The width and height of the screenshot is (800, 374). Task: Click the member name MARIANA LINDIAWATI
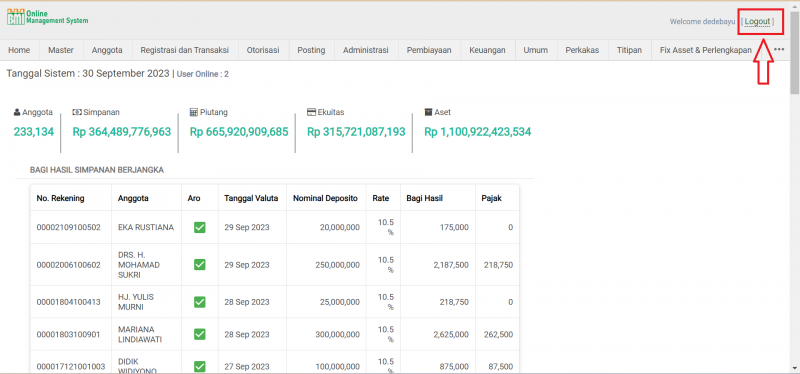[x=140, y=334]
